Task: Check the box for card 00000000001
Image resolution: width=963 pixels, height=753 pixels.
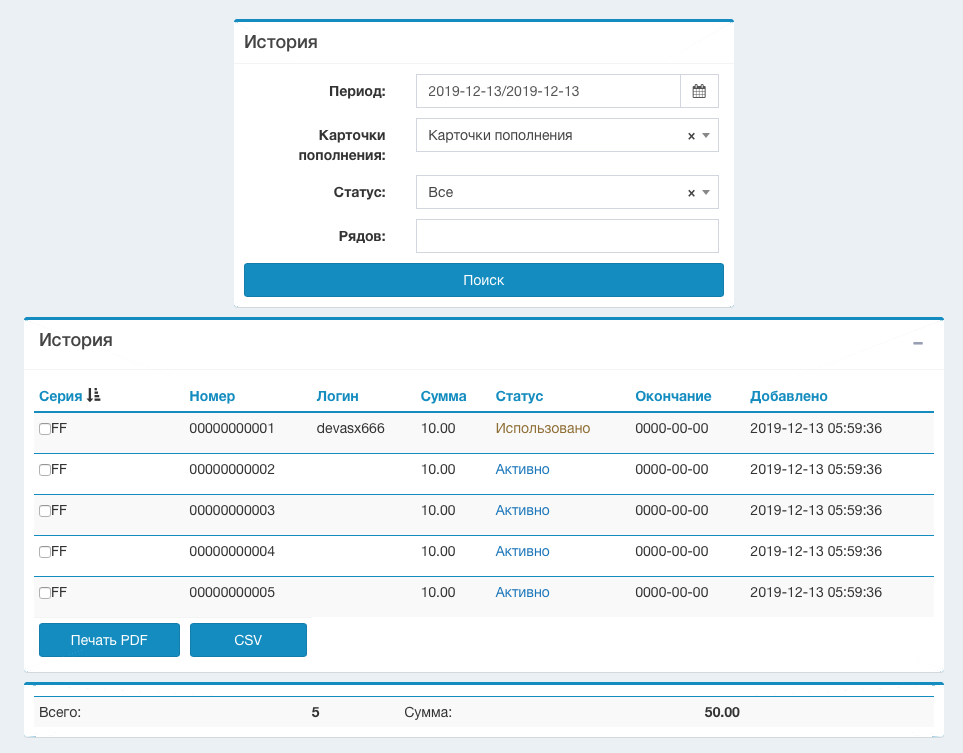Action: tap(45, 429)
